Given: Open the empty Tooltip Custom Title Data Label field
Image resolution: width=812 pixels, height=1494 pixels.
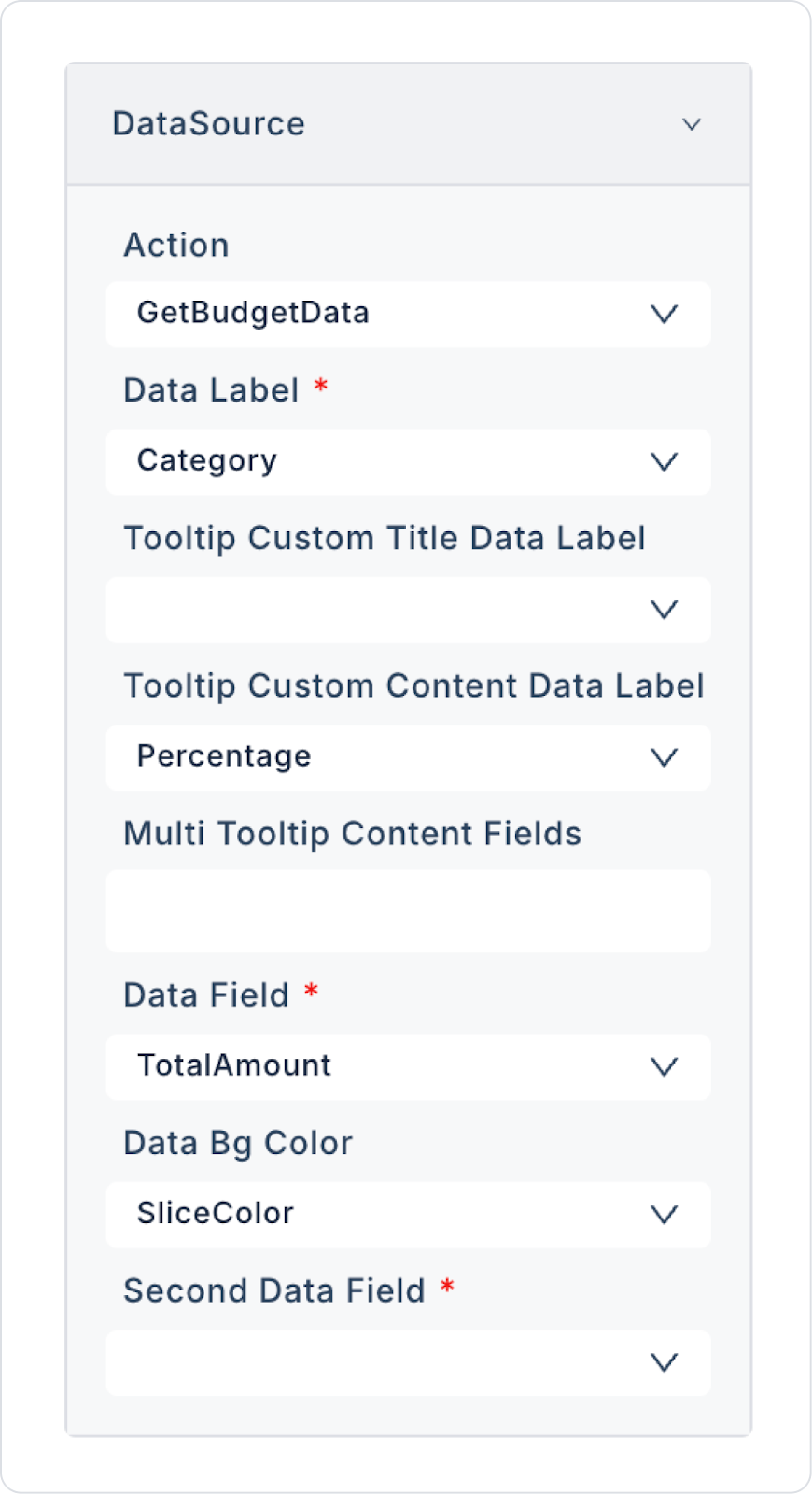Looking at the screenshot, I should pos(373,610).
